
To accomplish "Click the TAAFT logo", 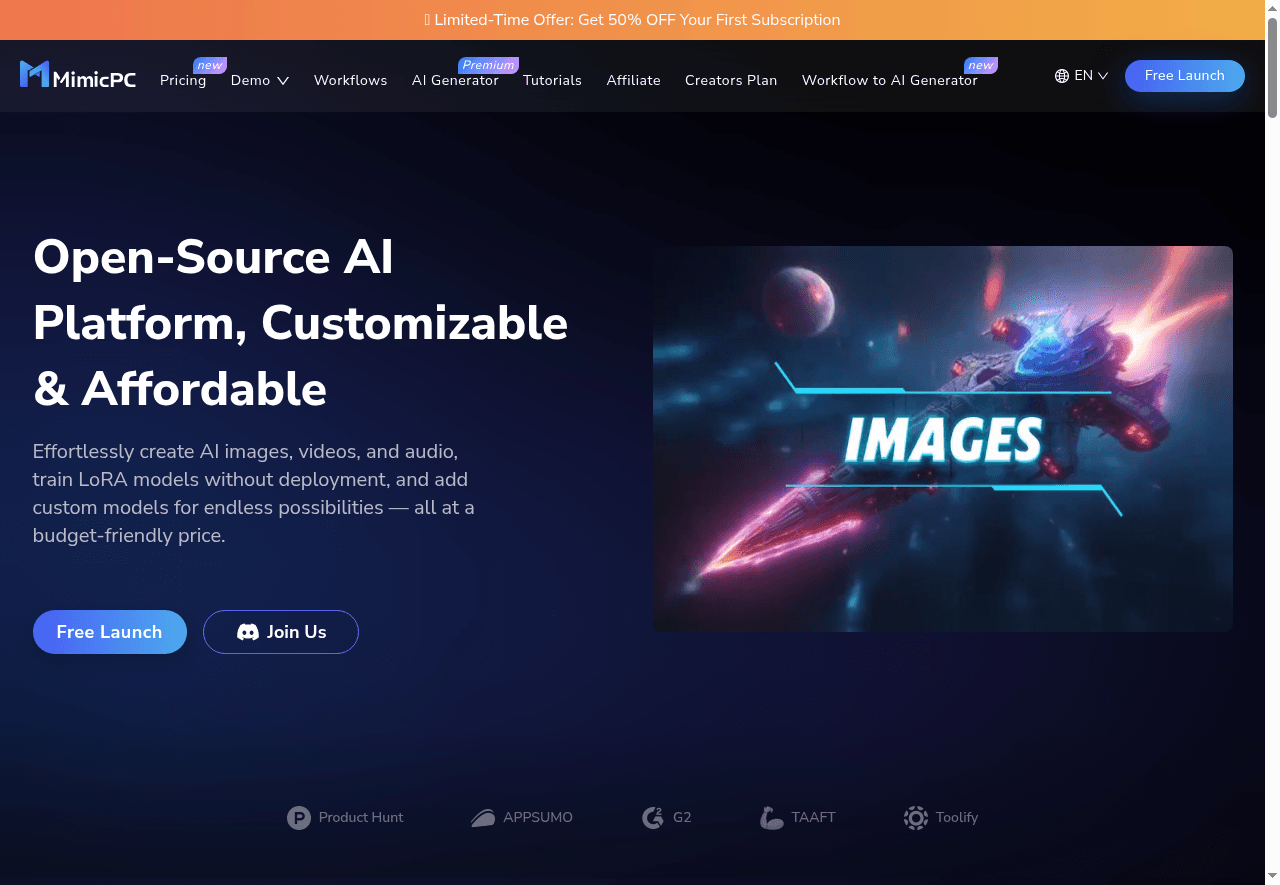I will [x=771, y=818].
